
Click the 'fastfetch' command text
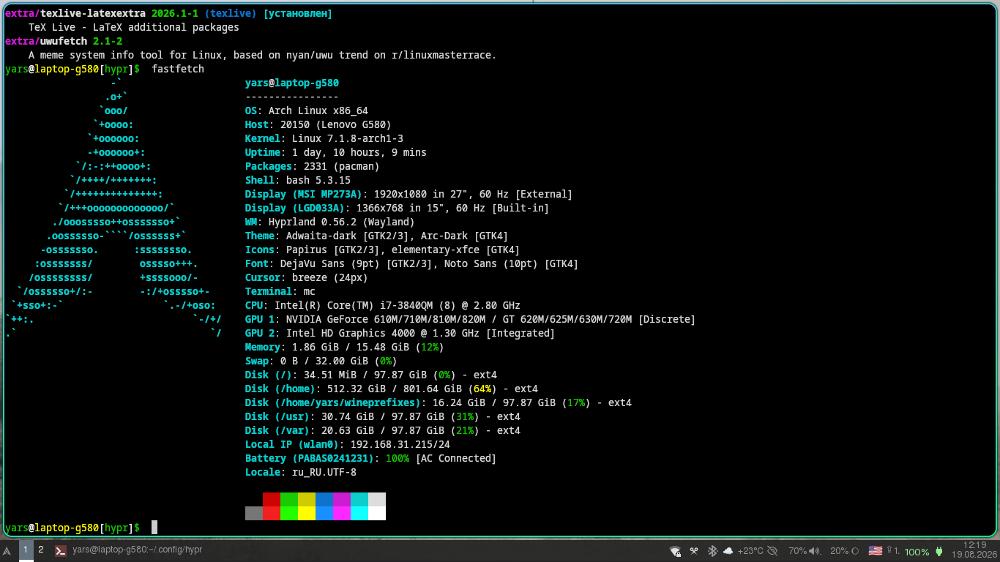pyautogui.click(x=178, y=69)
